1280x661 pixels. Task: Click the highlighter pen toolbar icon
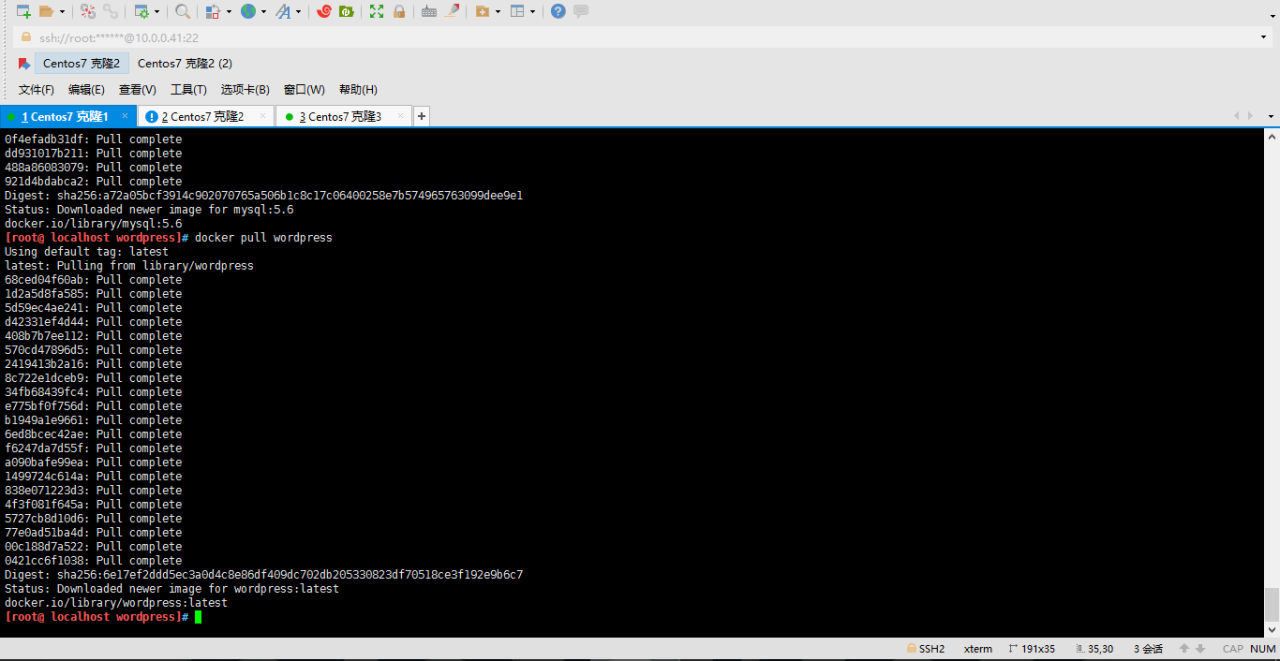pos(452,11)
